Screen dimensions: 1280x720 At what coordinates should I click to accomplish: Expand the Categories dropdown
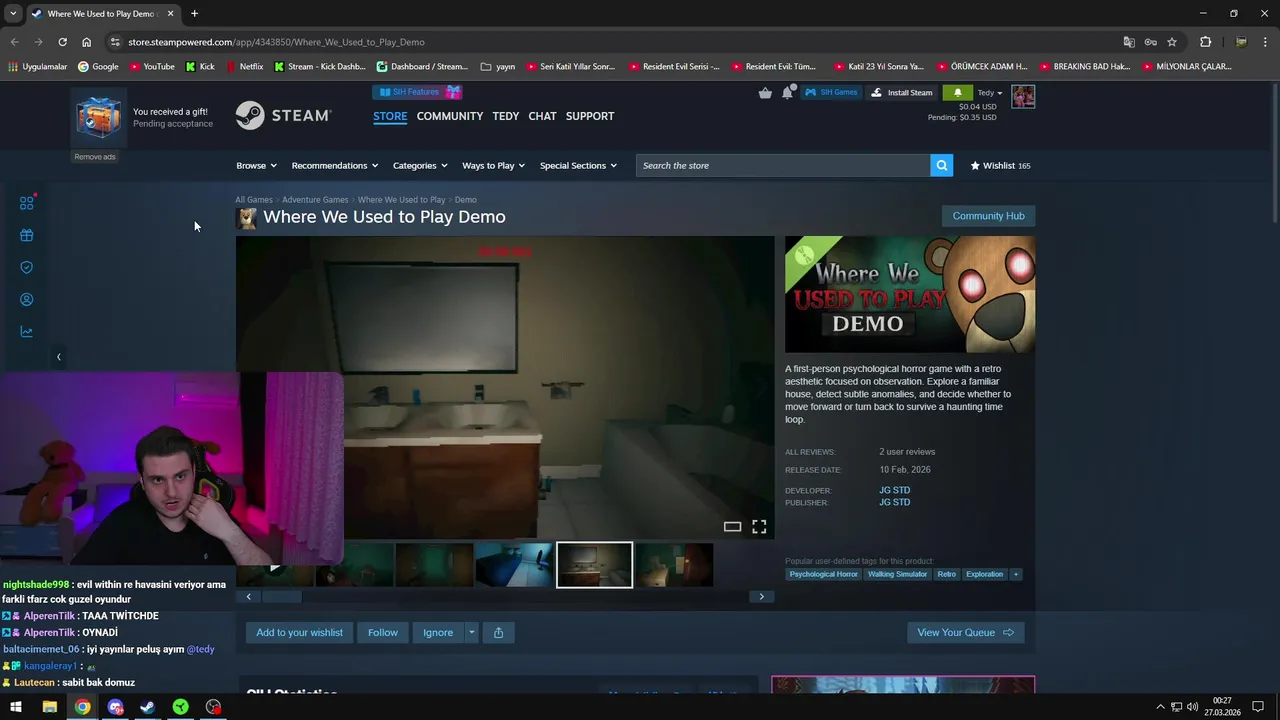(x=420, y=166)
